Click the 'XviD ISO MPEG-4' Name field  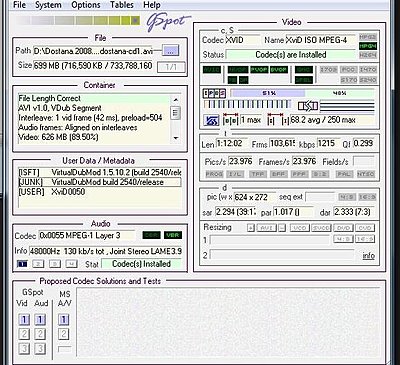(x=320, y=40)
